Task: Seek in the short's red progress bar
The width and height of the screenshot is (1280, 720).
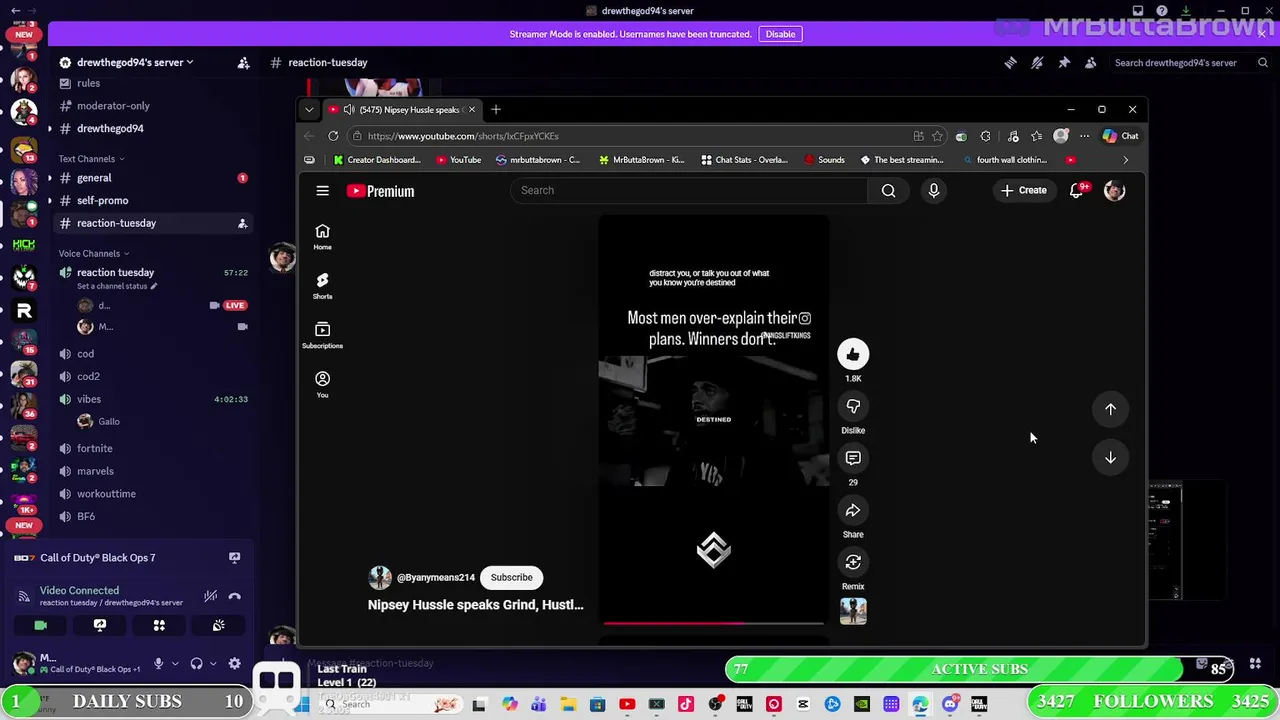Action: click(x=714, y=623)
